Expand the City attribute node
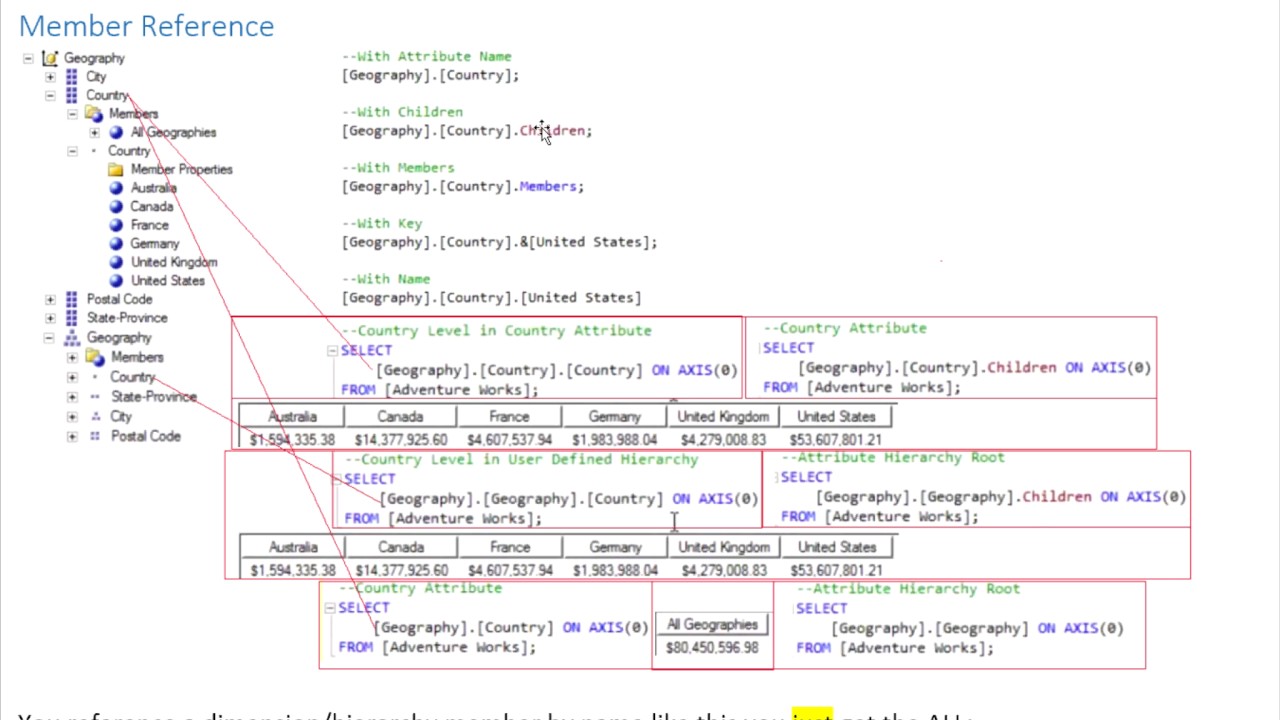The image size is (1280, 720). [x=50, y=76]
